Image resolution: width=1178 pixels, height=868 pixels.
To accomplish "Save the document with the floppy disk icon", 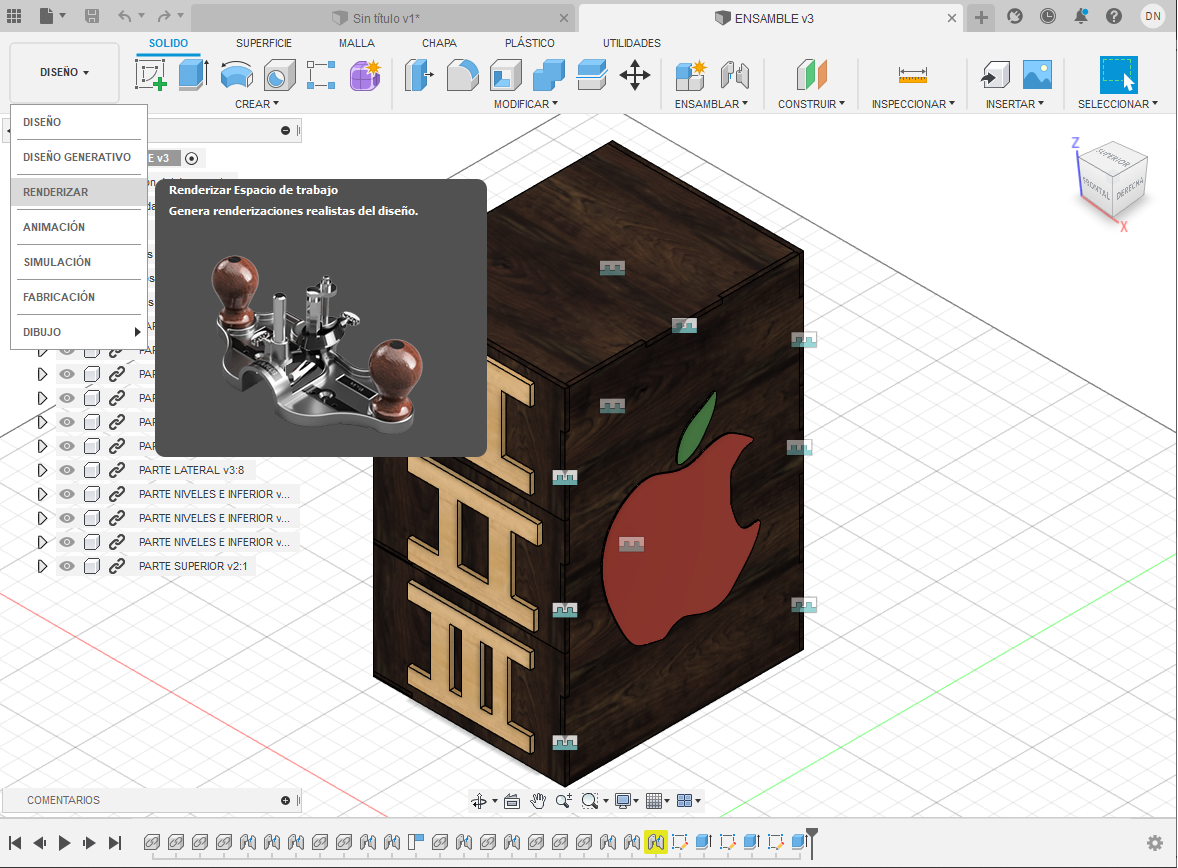I will (91, 17).
